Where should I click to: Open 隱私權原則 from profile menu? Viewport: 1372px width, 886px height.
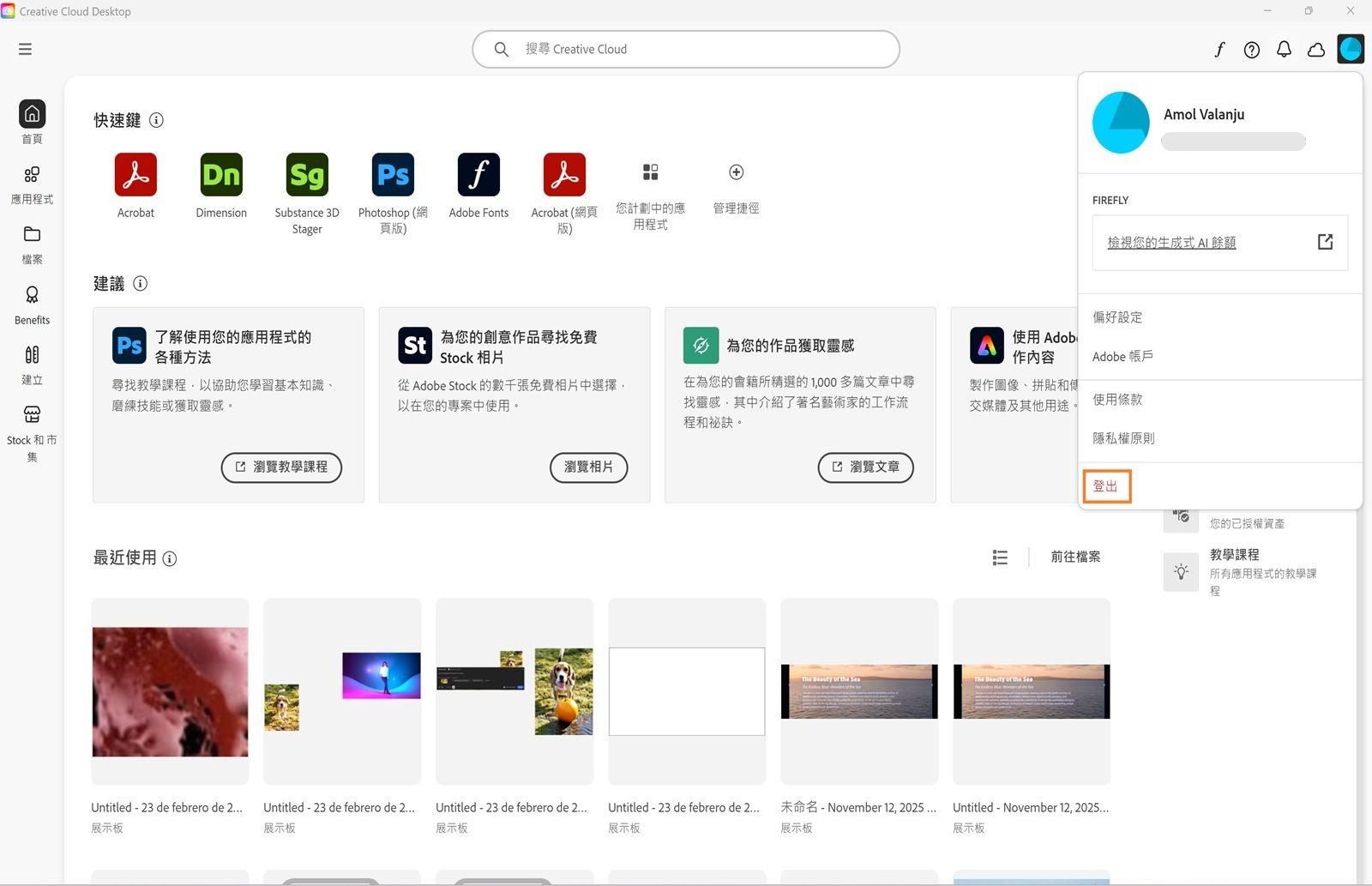pos(1123,438)
